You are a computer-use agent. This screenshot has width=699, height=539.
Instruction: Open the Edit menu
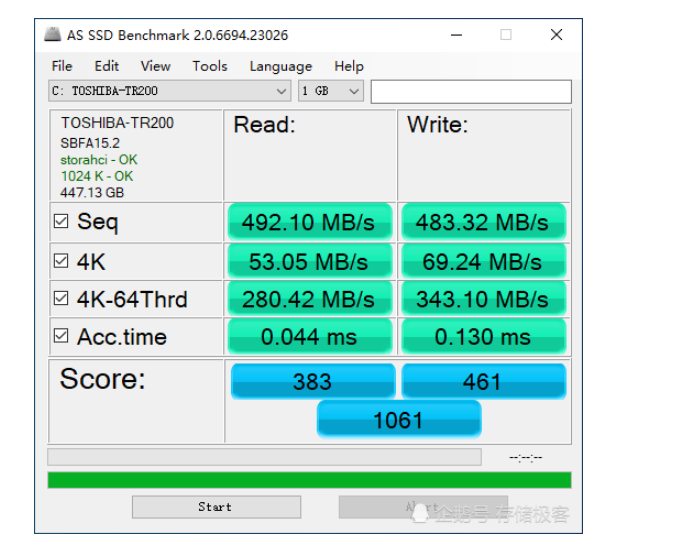[106, 66]
